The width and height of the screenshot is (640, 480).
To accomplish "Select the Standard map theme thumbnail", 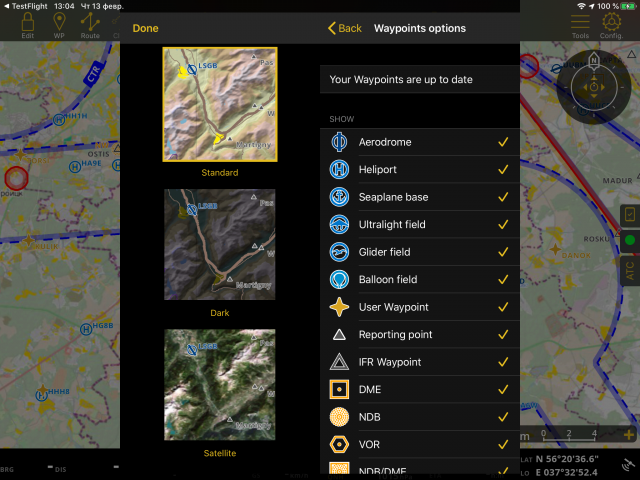I will 220,105.
